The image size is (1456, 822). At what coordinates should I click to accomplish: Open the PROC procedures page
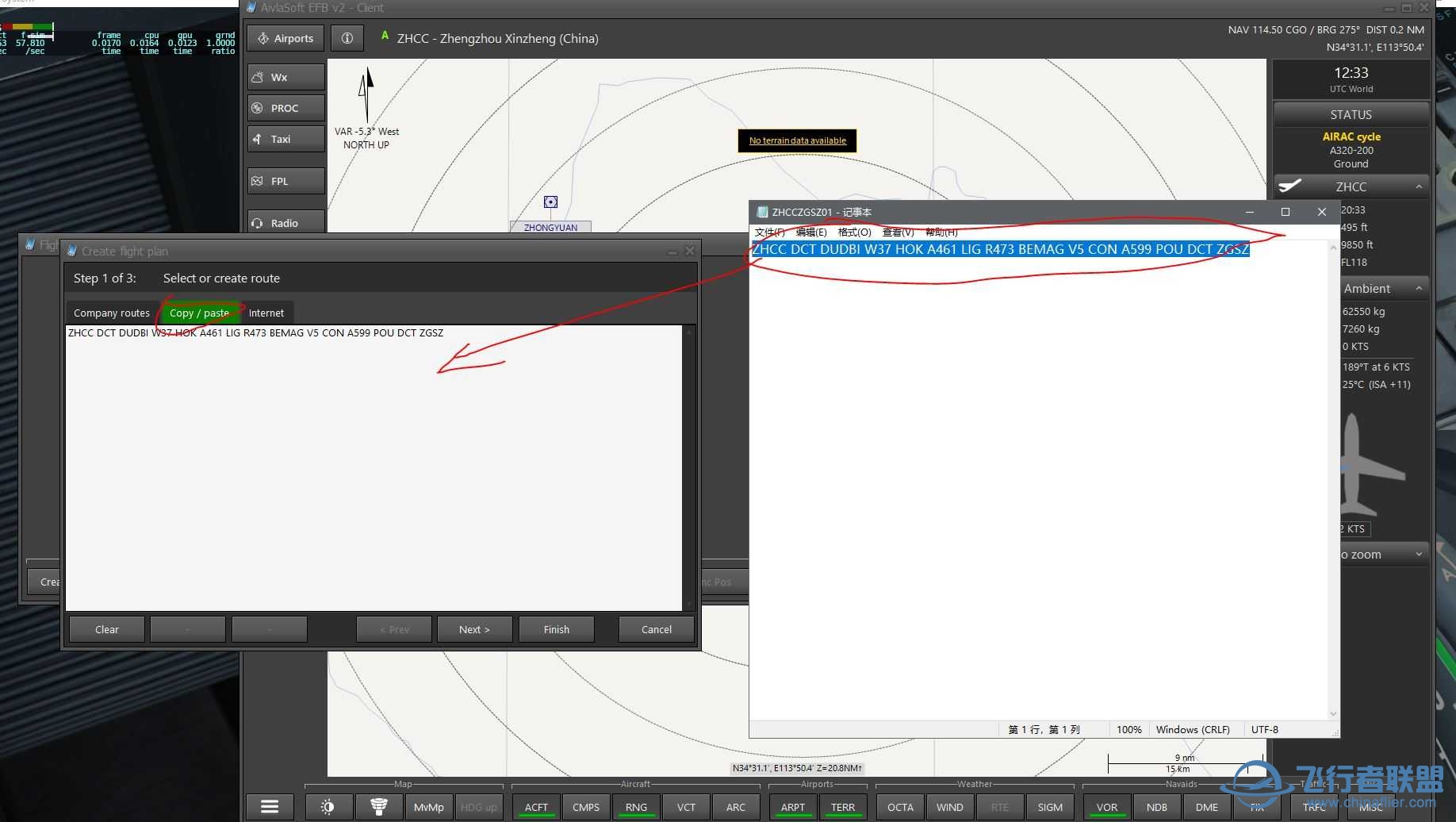point(285,108)
